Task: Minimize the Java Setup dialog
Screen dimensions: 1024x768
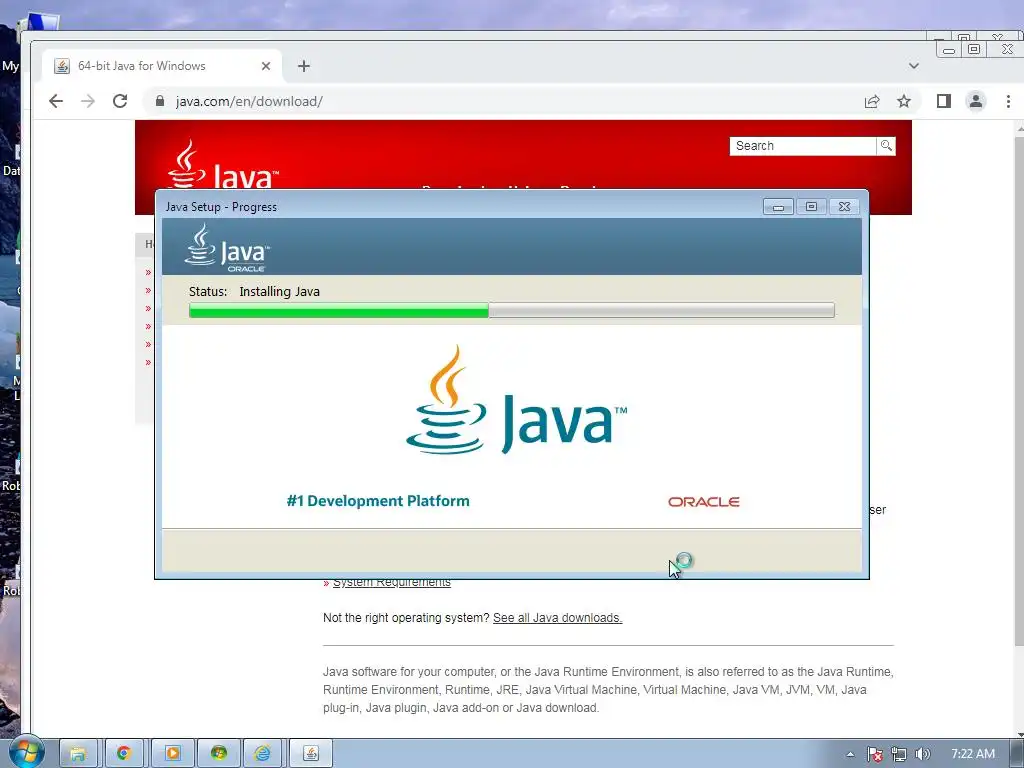Action: point(778,207)
